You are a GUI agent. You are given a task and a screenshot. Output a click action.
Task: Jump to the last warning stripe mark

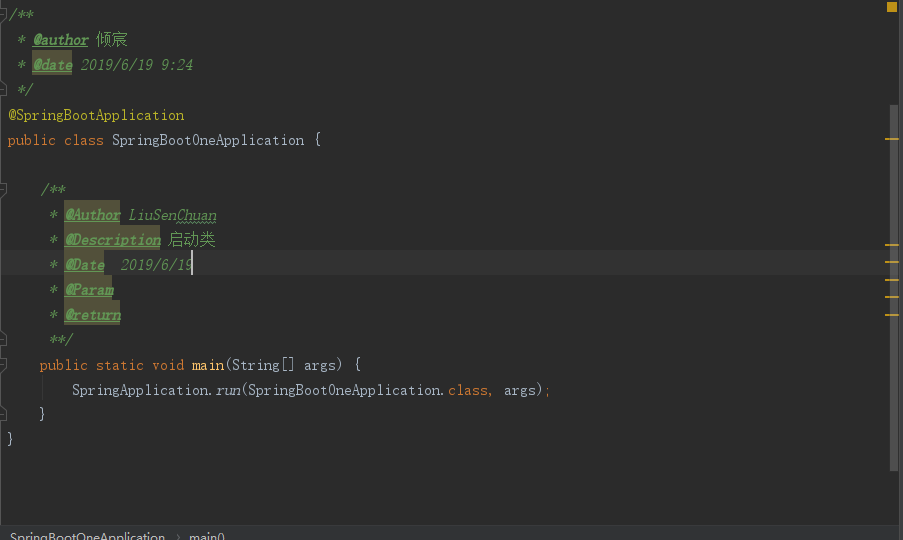pos(891,315)
